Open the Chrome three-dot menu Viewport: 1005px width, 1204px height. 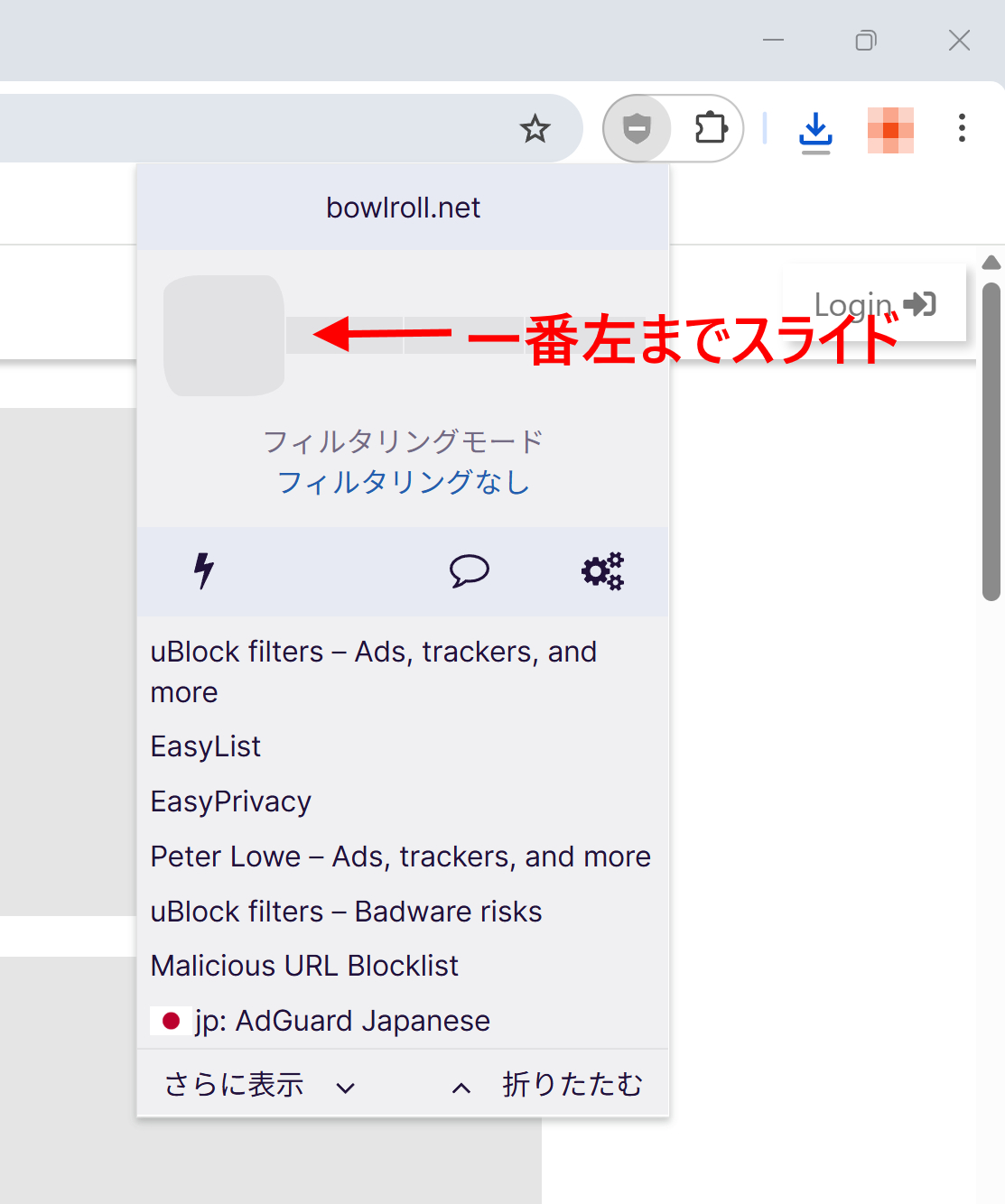coord(962,128)
